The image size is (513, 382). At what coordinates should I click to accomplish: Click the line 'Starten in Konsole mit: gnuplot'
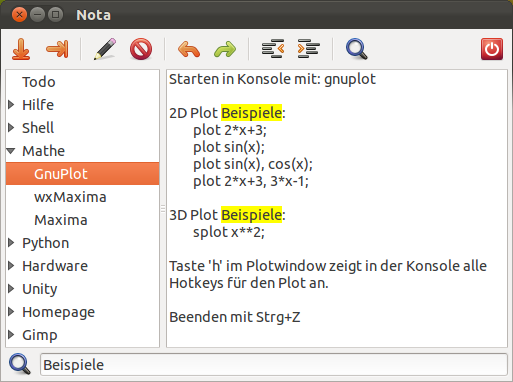(272, 79)
